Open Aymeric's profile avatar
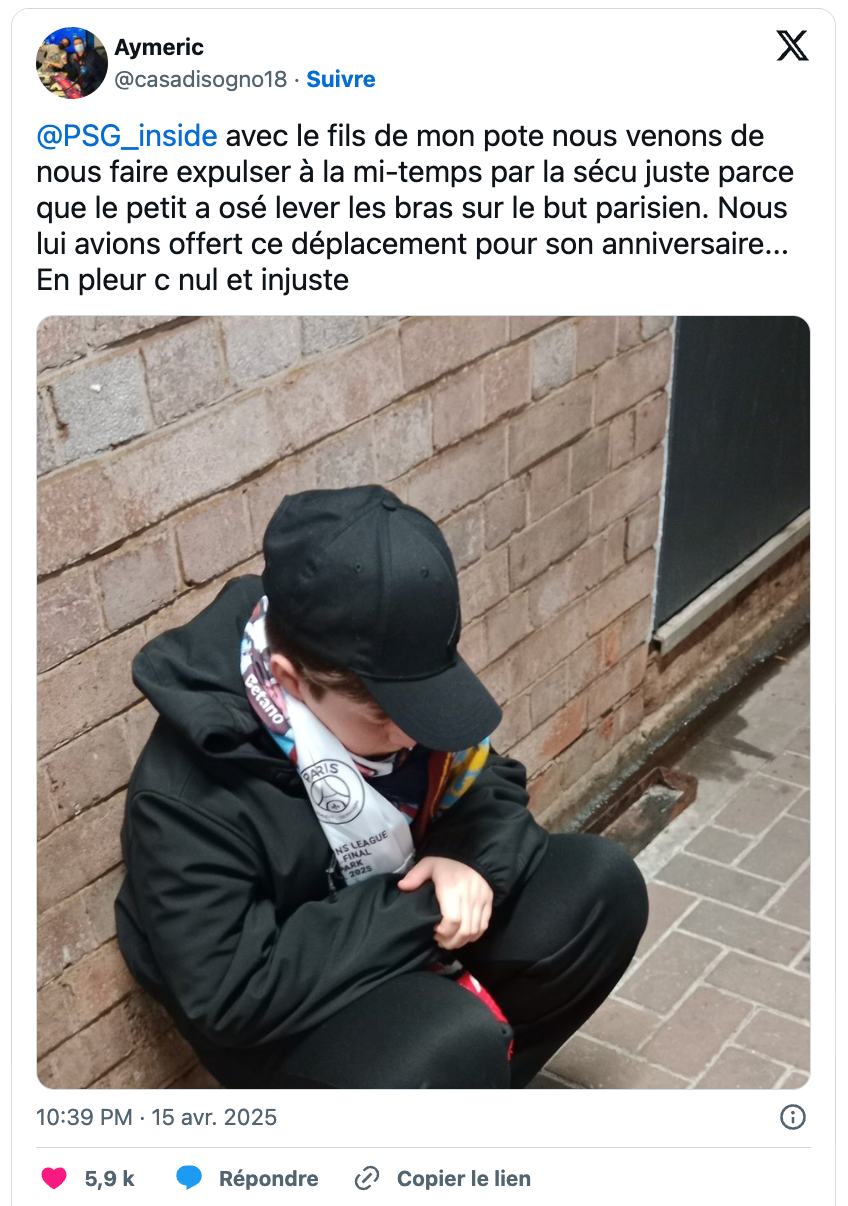 point(72,63)
